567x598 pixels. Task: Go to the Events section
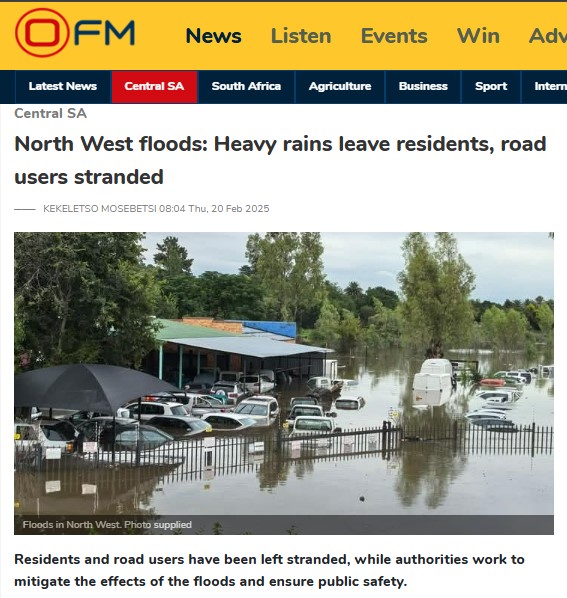click(x=394, y=36)
